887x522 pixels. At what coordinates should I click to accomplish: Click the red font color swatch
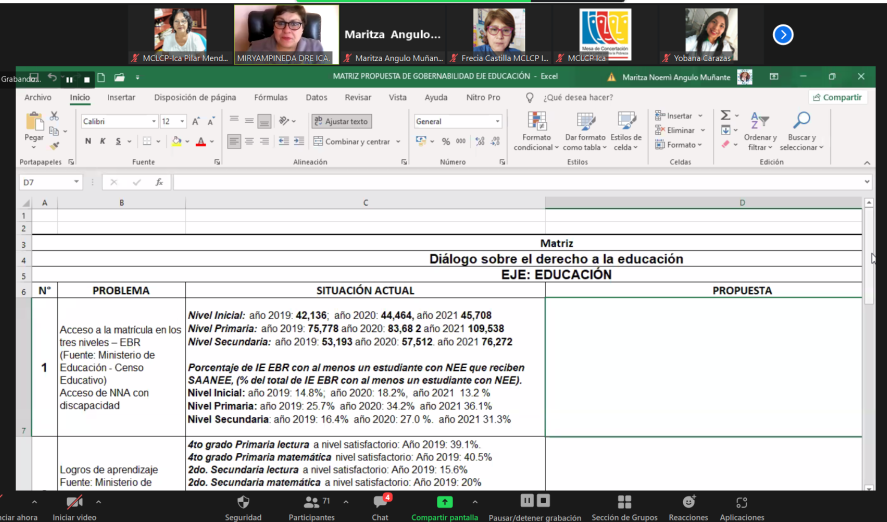[200, 141]
